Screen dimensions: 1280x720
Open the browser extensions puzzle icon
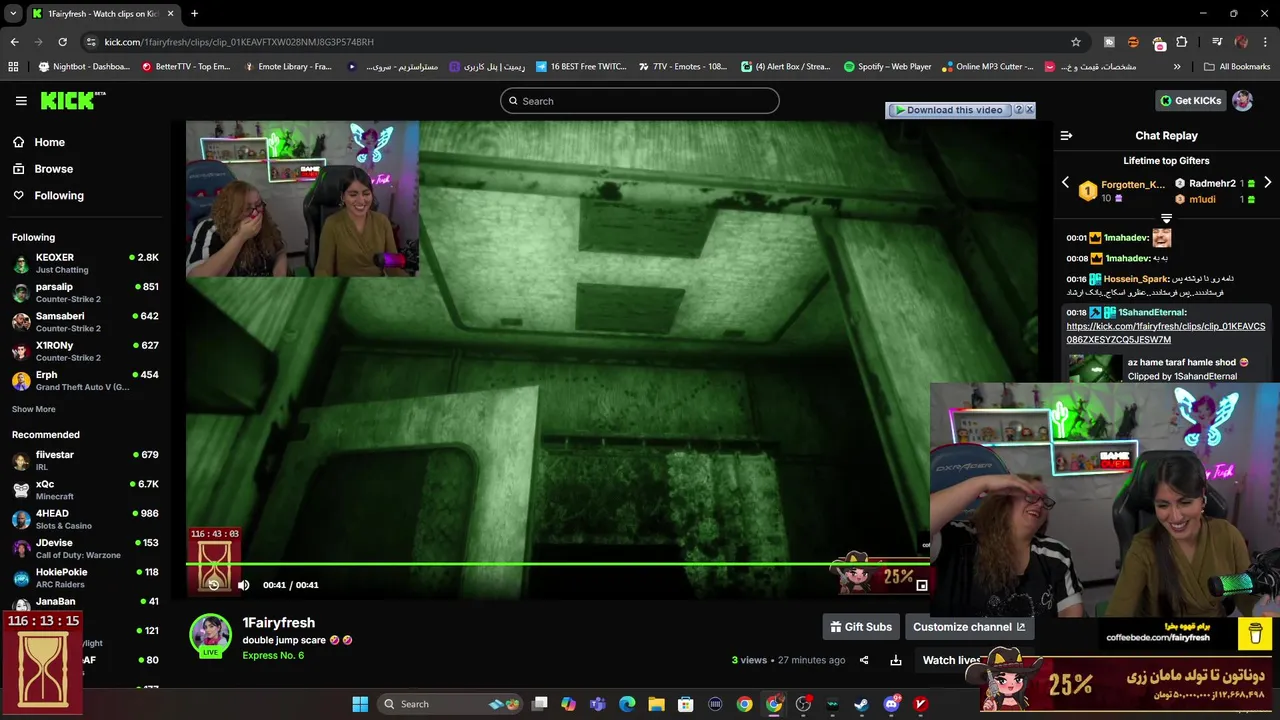pos(1182,42)
